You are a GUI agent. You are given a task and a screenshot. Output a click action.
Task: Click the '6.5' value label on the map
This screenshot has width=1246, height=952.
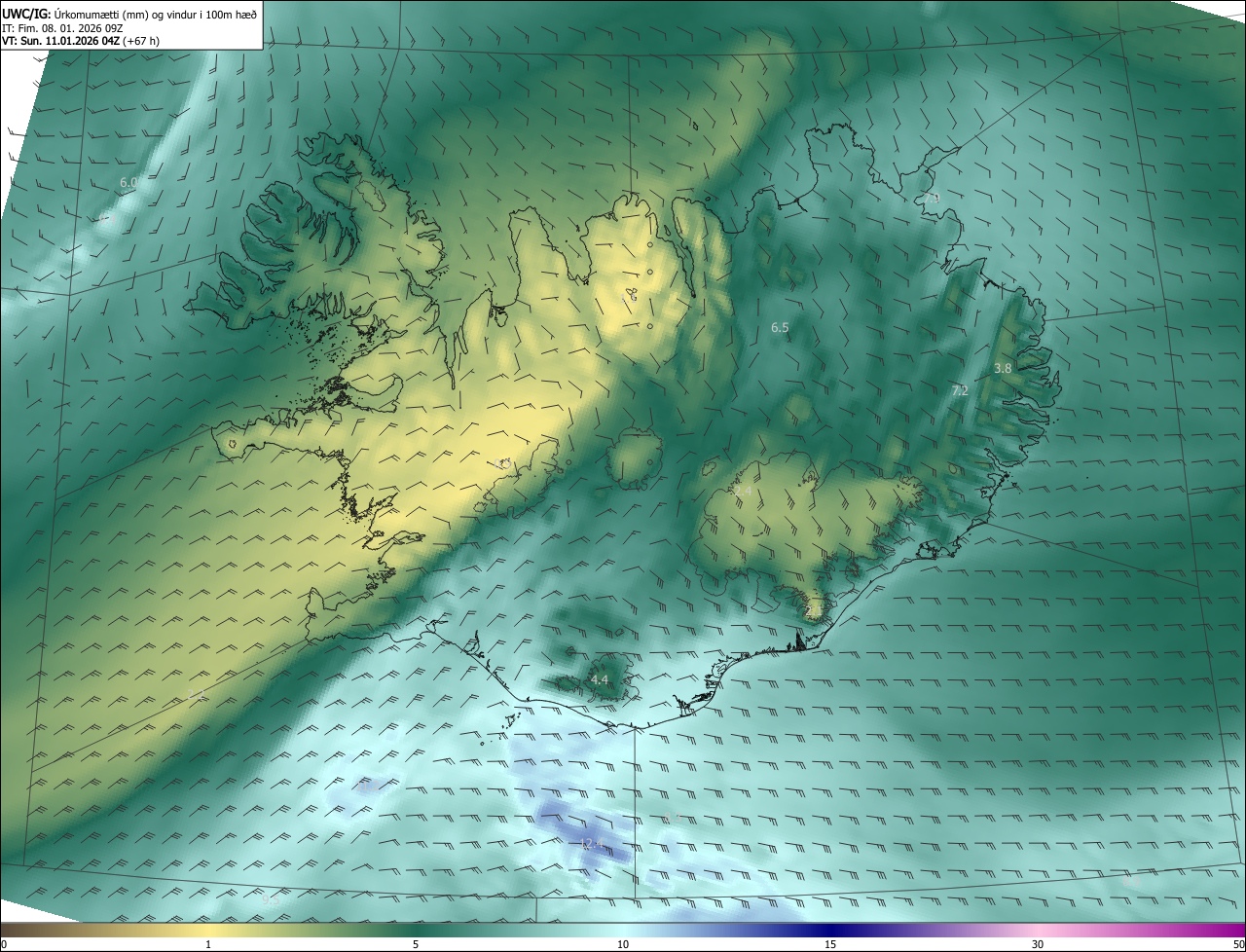[780, 328]
